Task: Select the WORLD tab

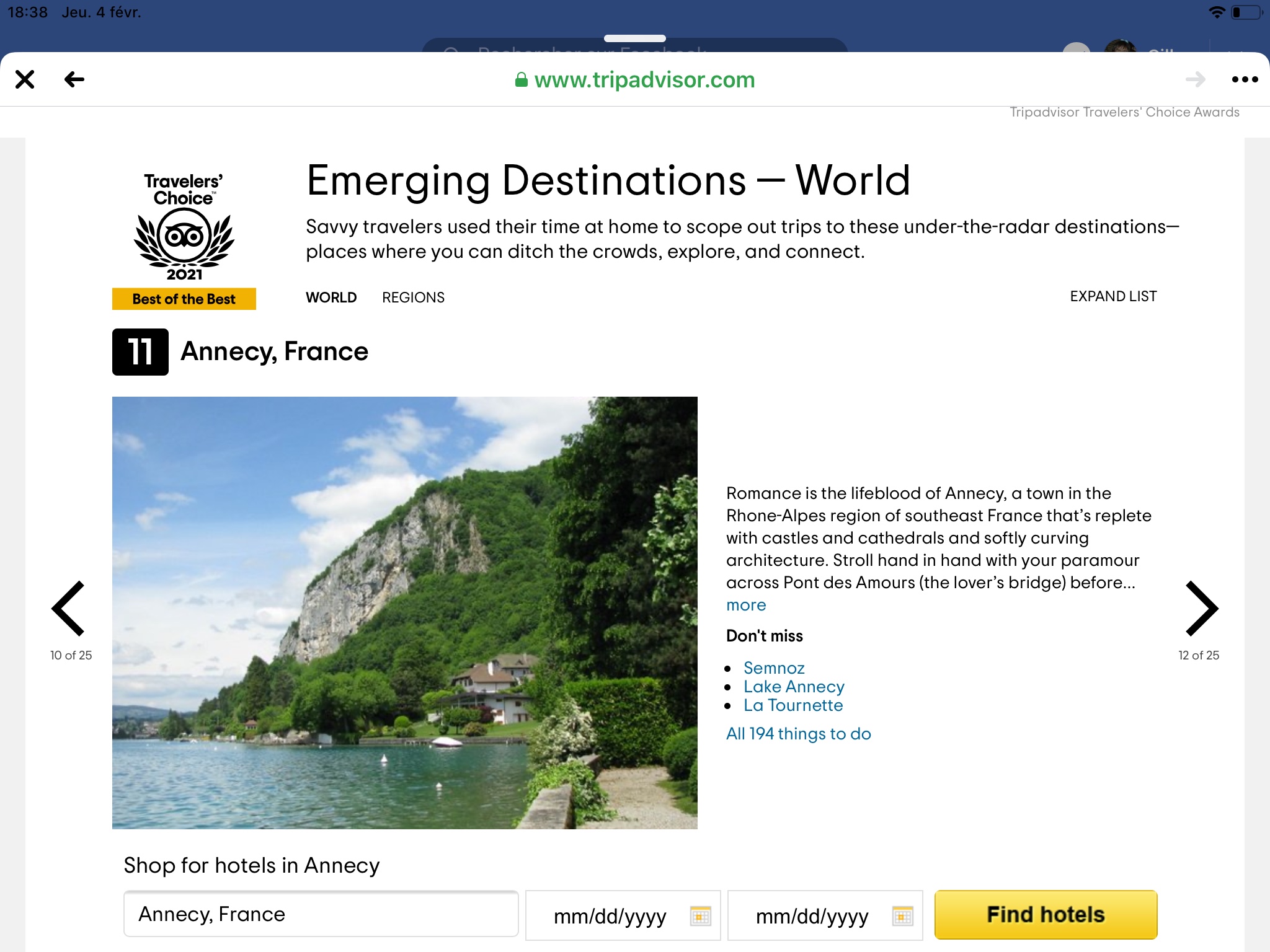Action: [331, 297]
